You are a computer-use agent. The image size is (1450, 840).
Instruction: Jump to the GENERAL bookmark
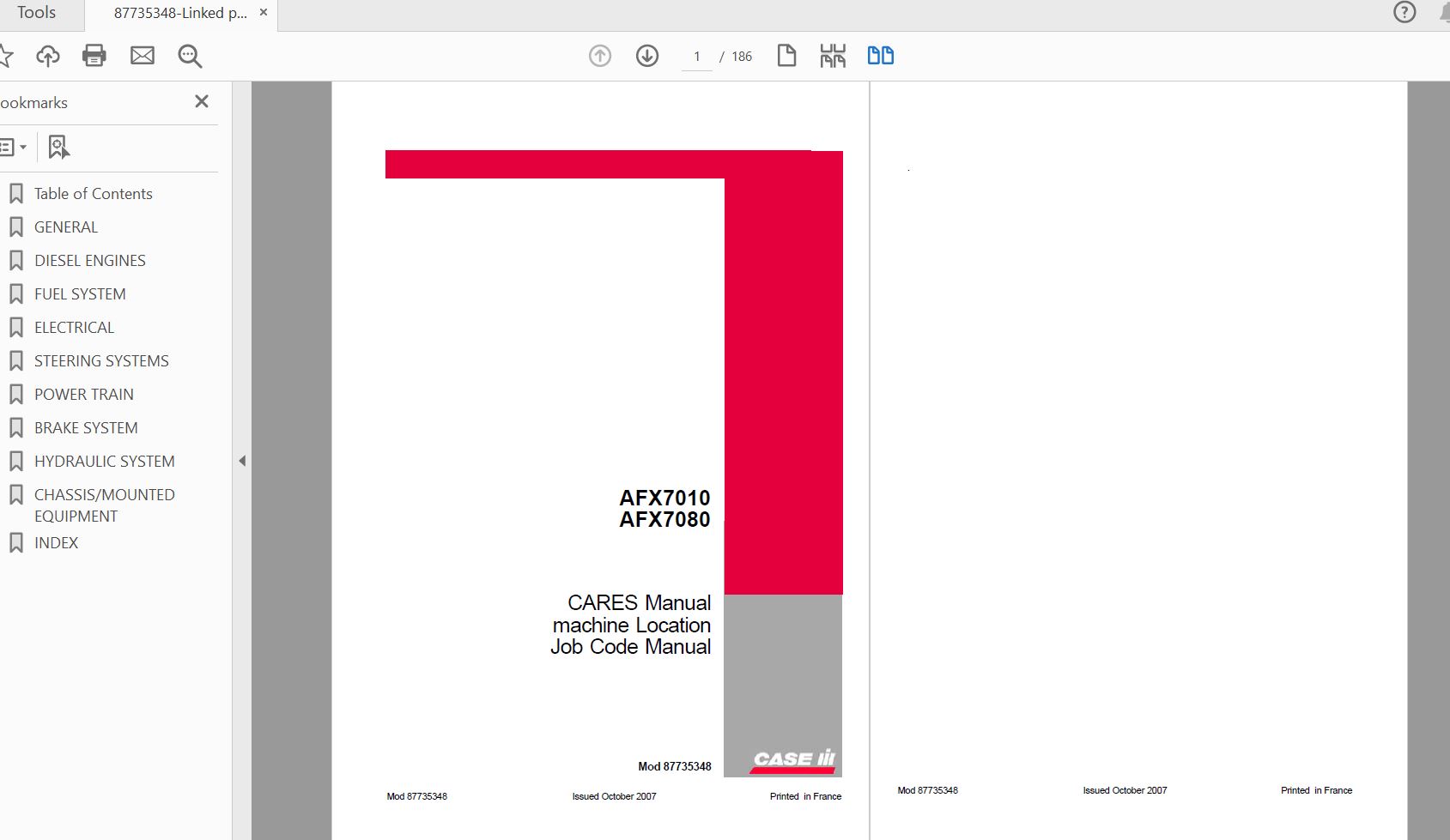tap(66, 227)
